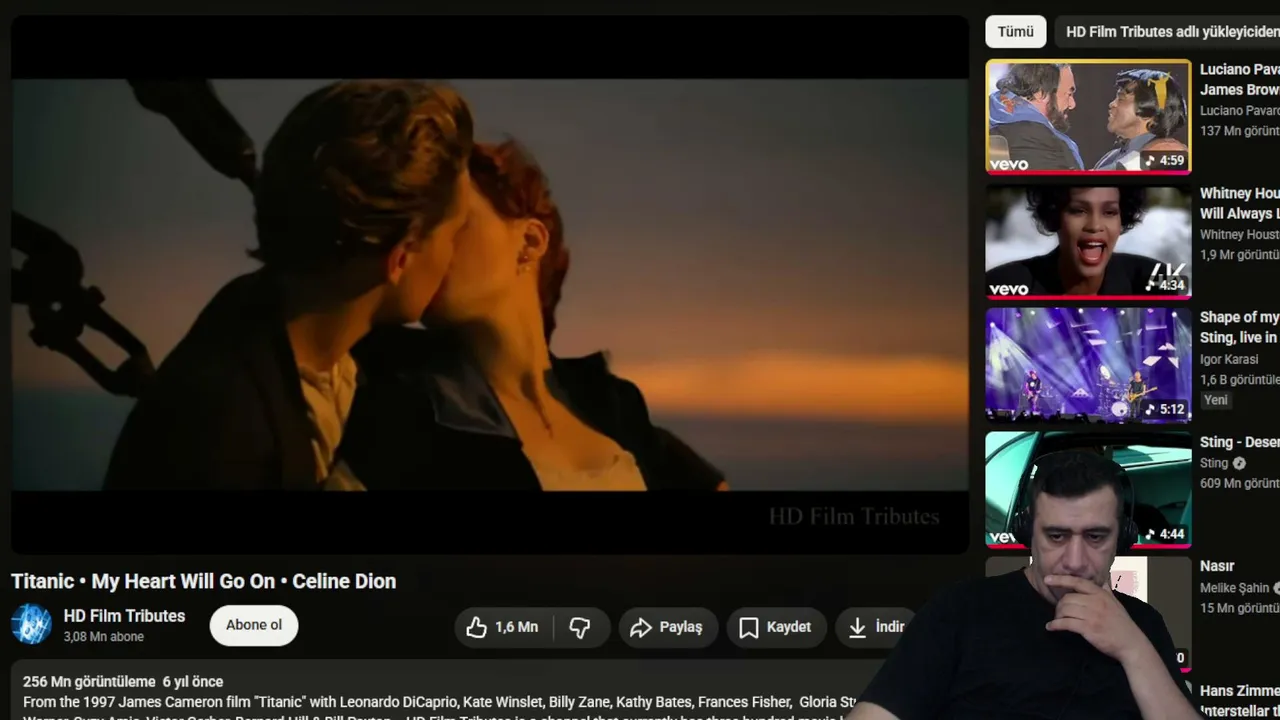Expand the description starting From the 1997 James Cameron
This screenshot has width=1280, height=720.
point(440,702)
